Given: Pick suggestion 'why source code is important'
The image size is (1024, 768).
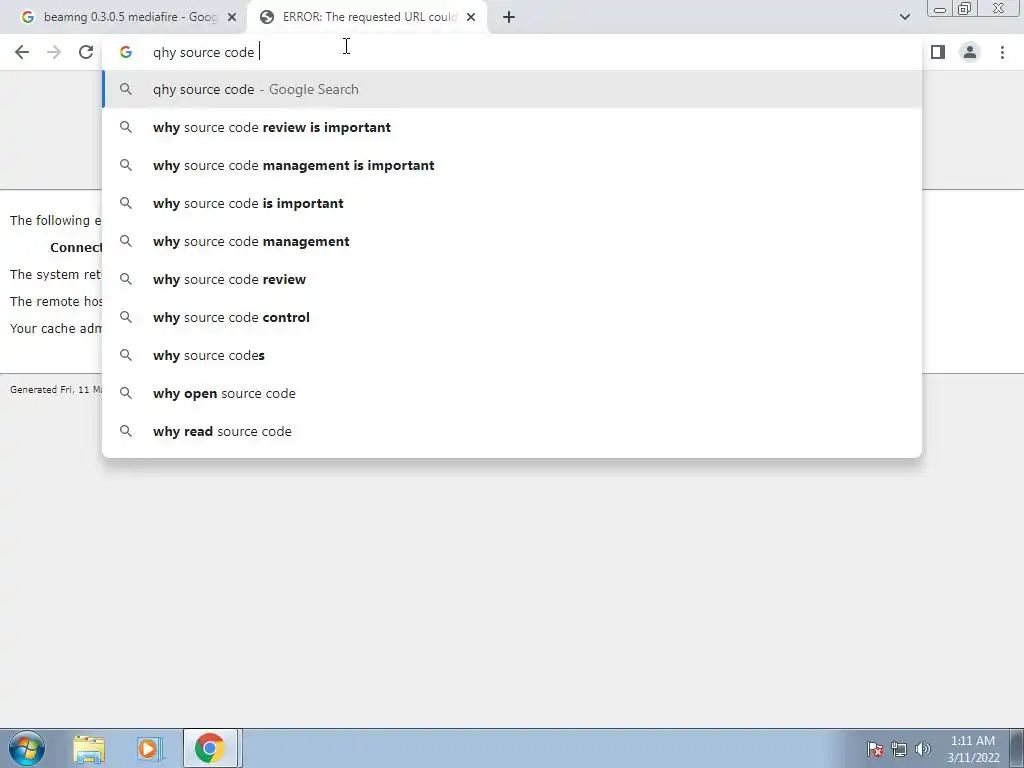Looking at the screenshot, I should coord(512,203).
